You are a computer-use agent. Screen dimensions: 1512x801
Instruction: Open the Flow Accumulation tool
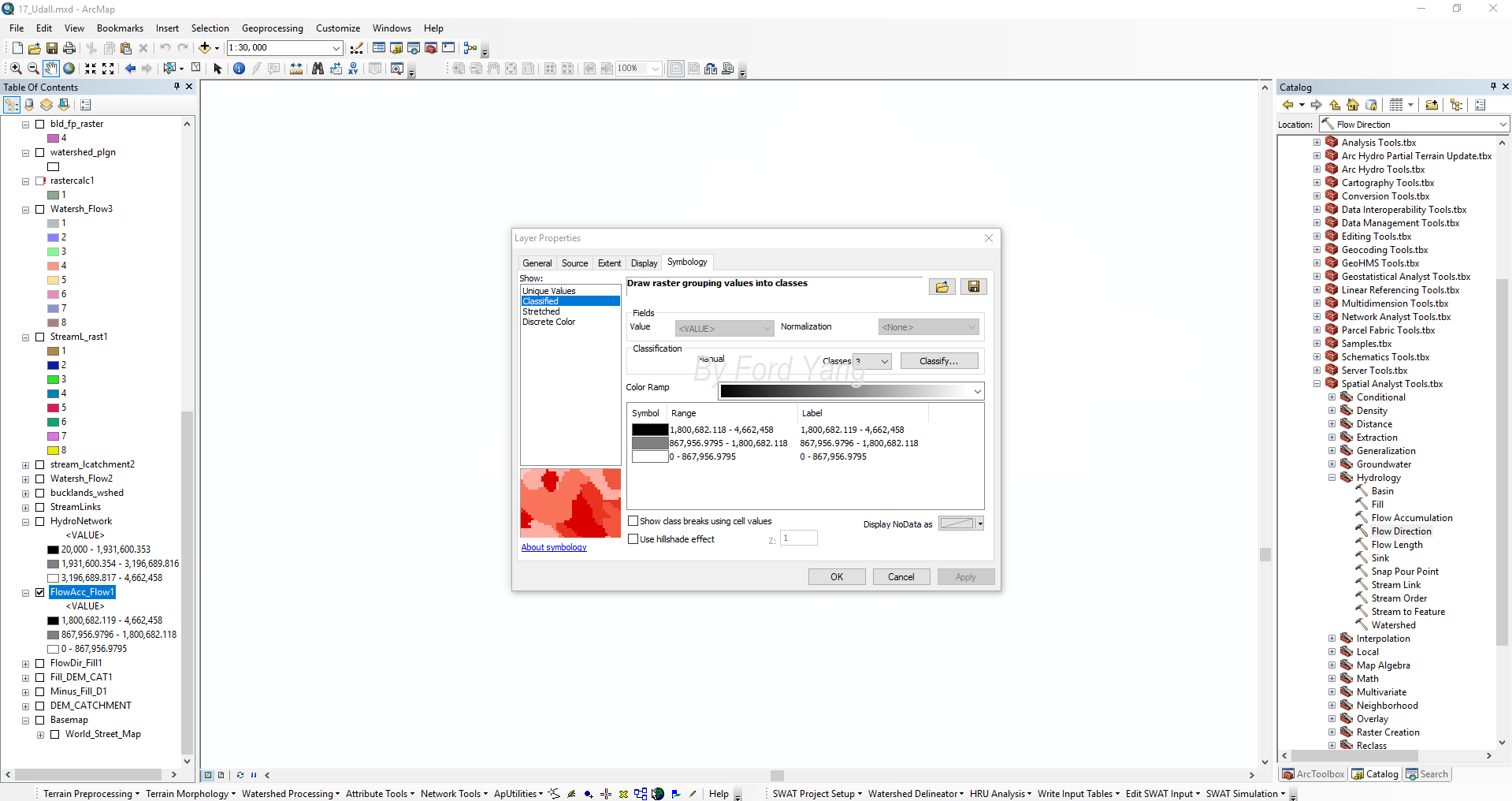click(x=1412, y=518)
